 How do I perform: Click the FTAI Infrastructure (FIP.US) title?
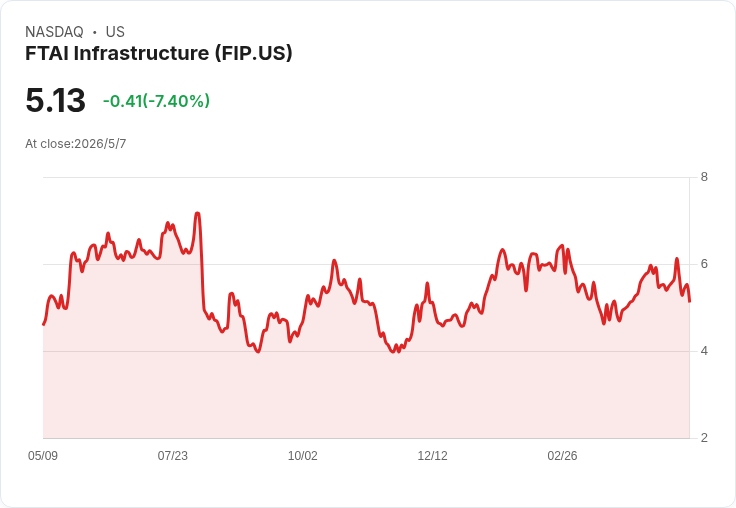click(159, 53)
